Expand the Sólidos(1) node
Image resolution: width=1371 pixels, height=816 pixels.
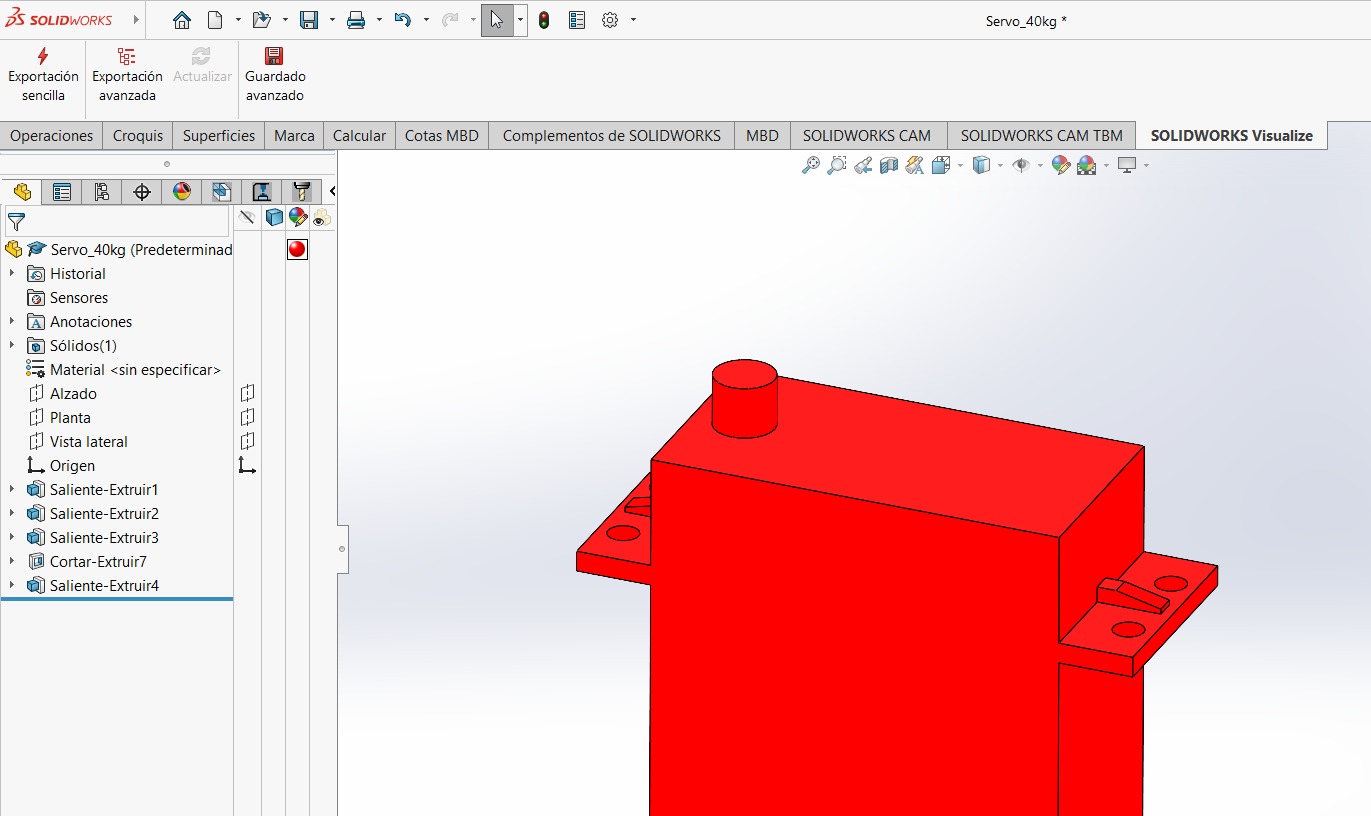pyautogui.click(x=10, y=345)
